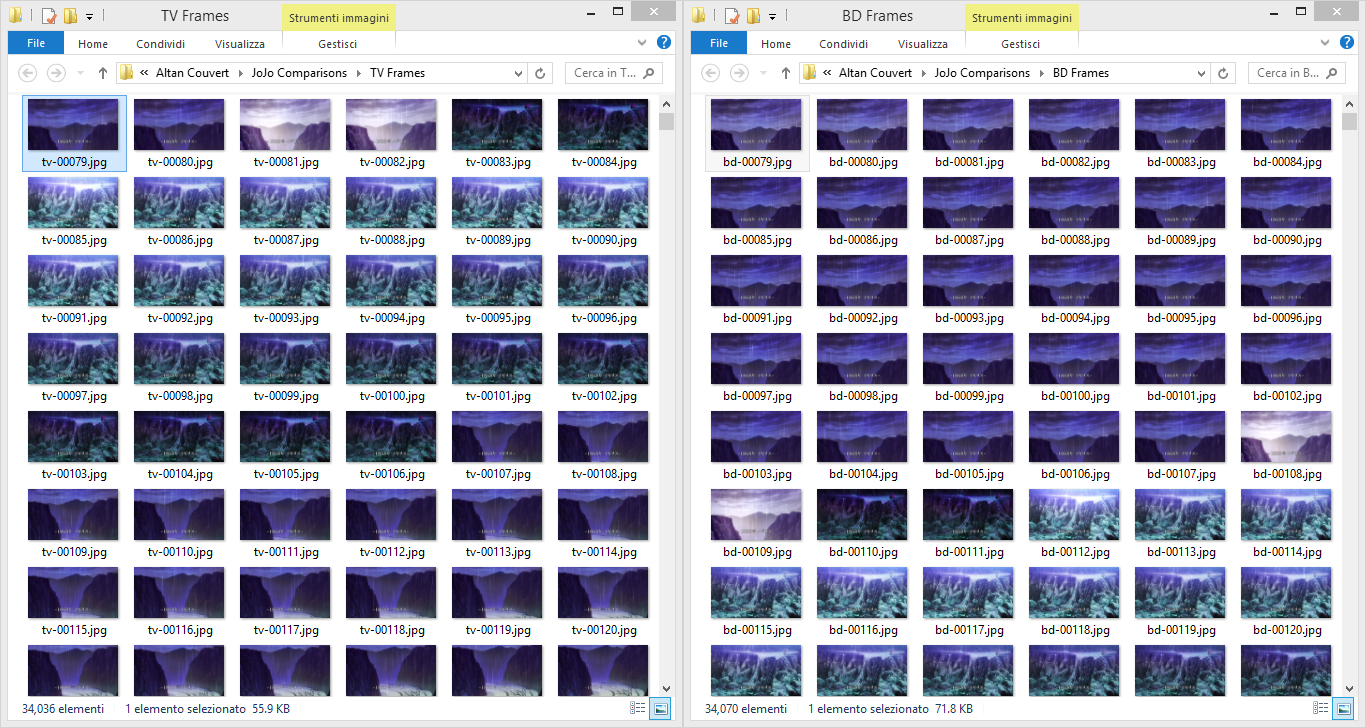This screenshot has width=1366, height=728.
Task: Open recent locations dropdown in BD Frames
Action: click(763, 73)
